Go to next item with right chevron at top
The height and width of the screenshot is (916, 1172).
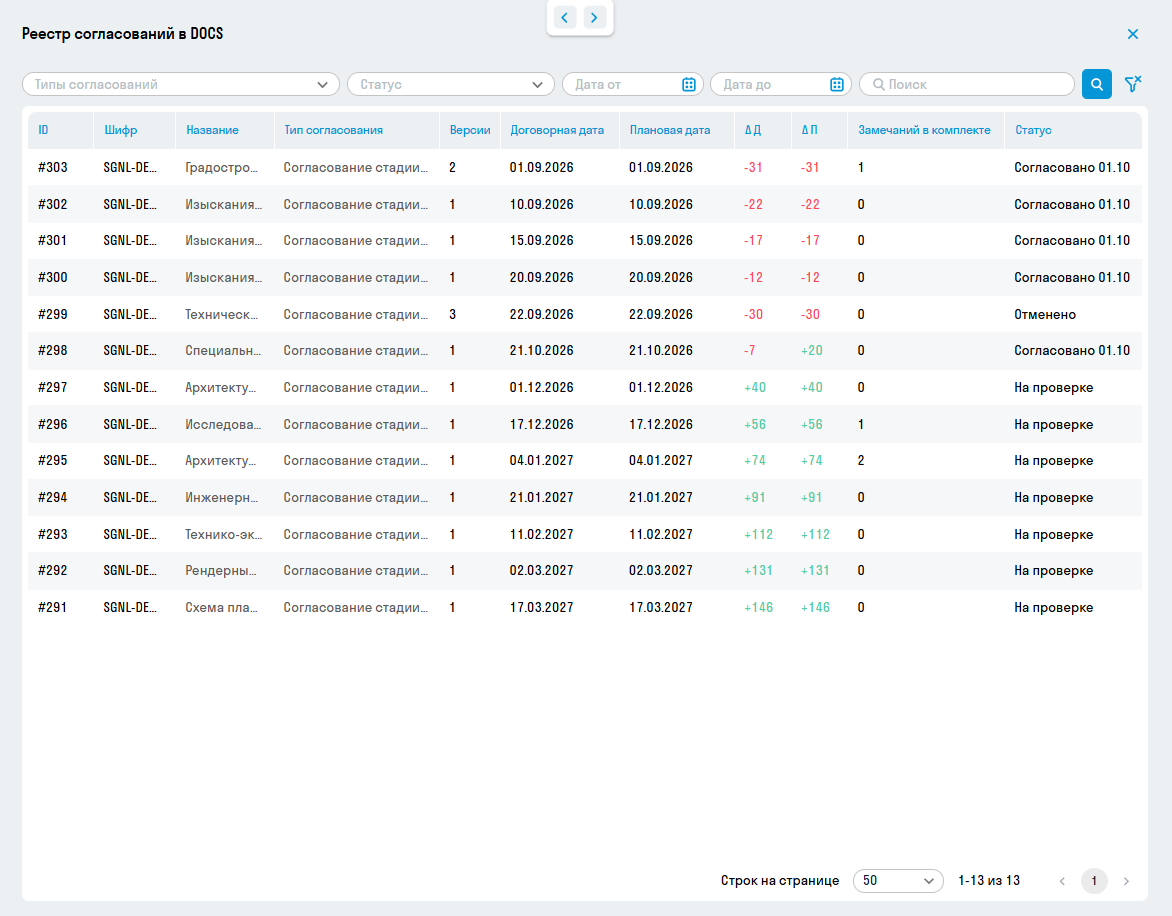click(x=594, y=17)
